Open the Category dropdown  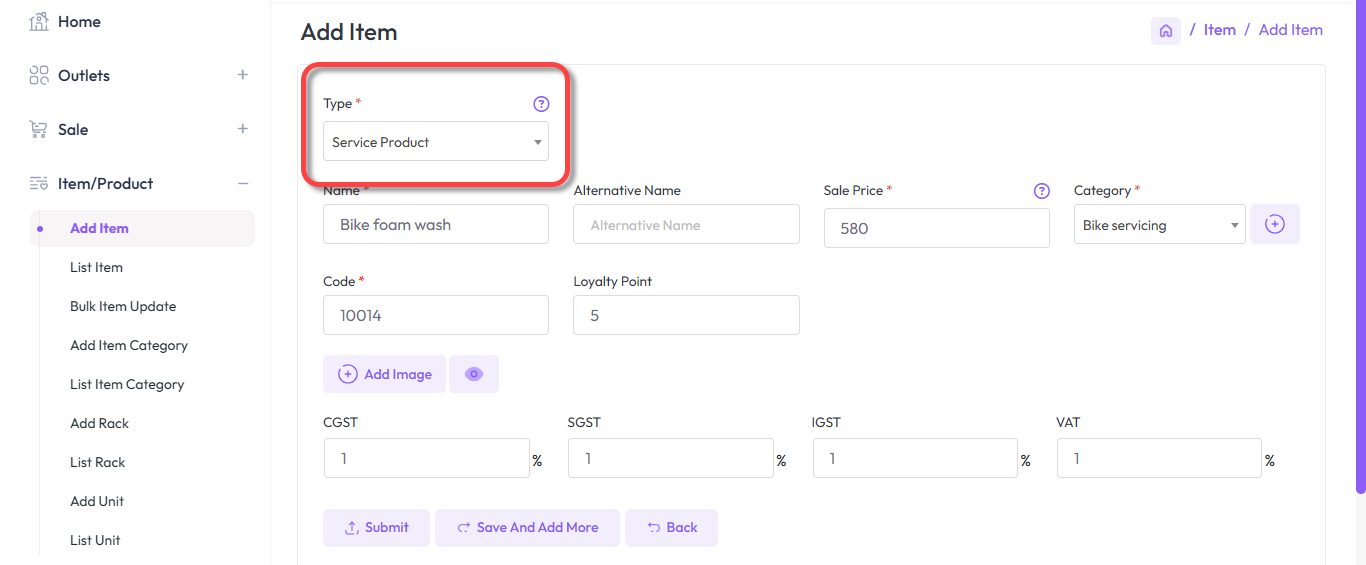pyautogui.click(x=1159, y=225)
